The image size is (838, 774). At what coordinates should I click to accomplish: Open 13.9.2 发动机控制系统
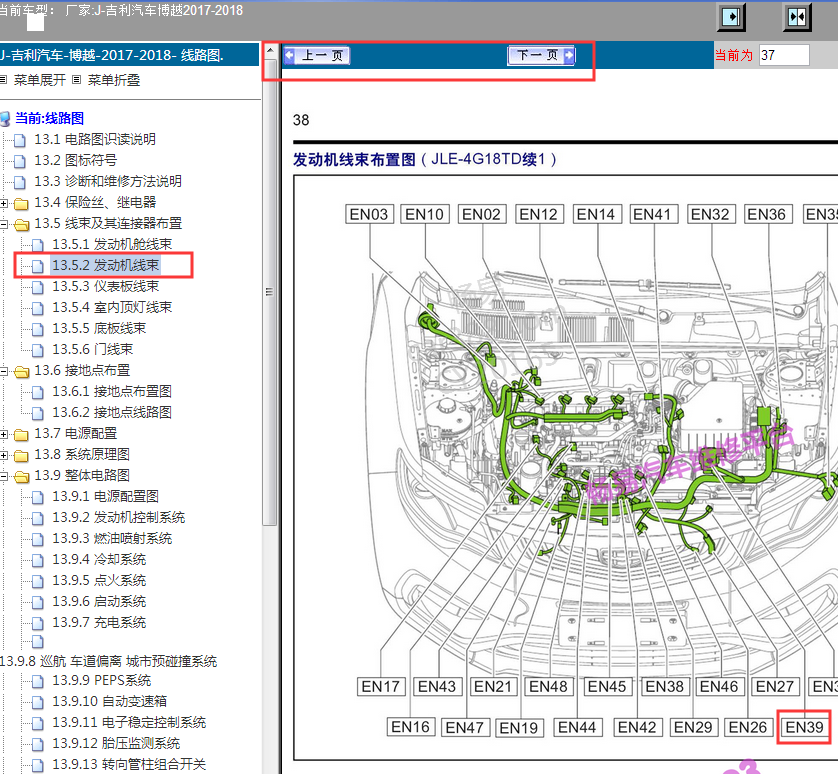[x=118, y=517]
